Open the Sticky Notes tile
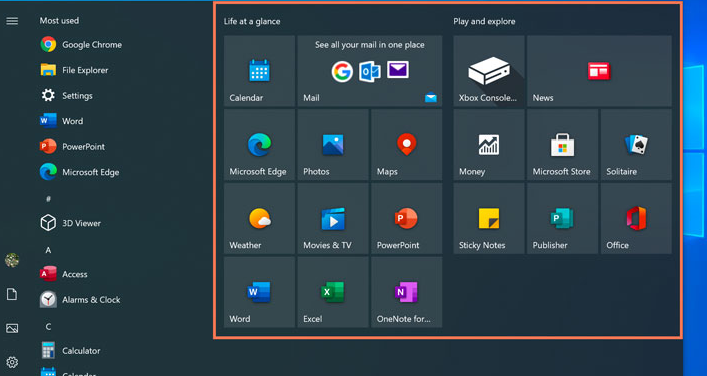The width and height of the screenshot is (707, 376). point(489,218)
